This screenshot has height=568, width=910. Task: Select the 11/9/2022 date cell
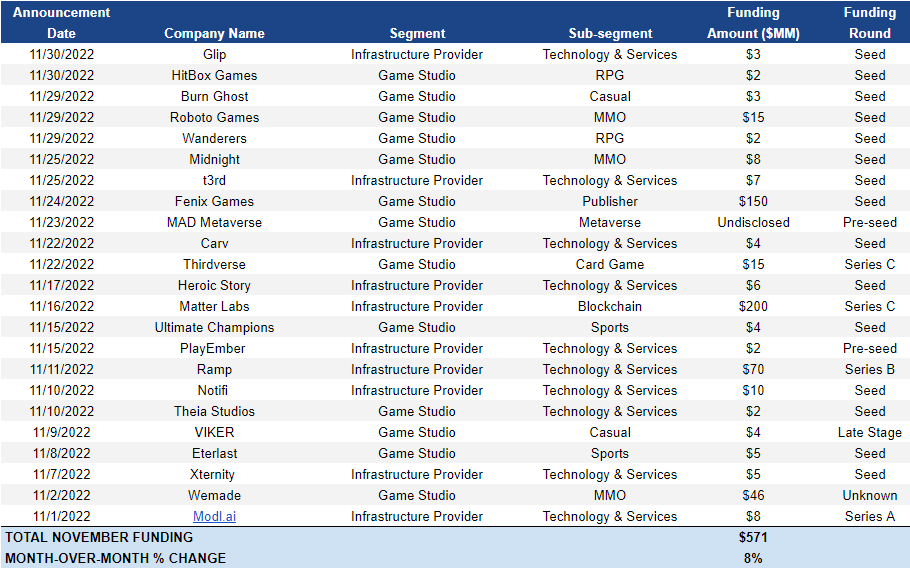pyautogui.click(x=62, y=432)
